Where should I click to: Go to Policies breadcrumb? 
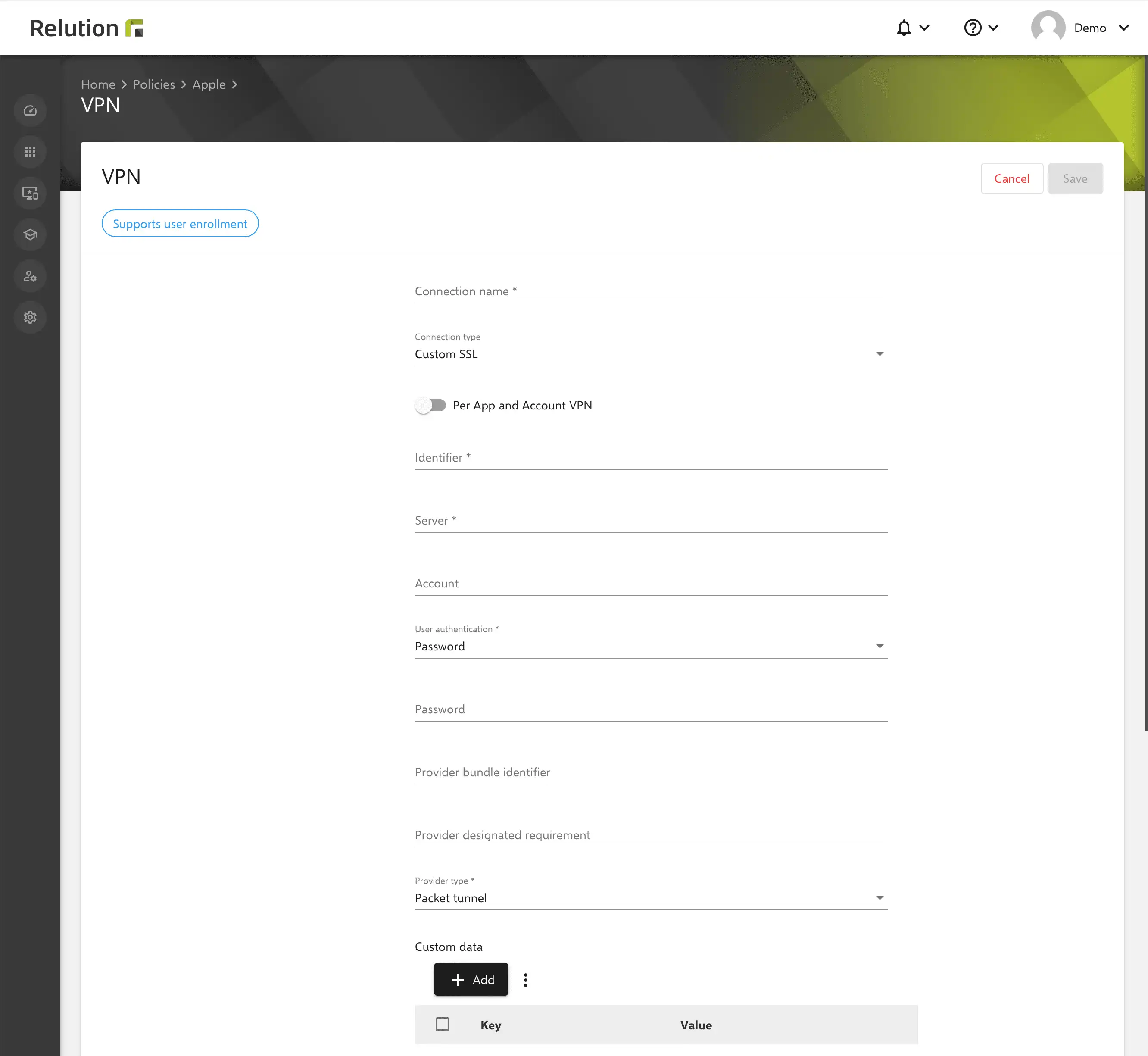(x=154, y=84)
